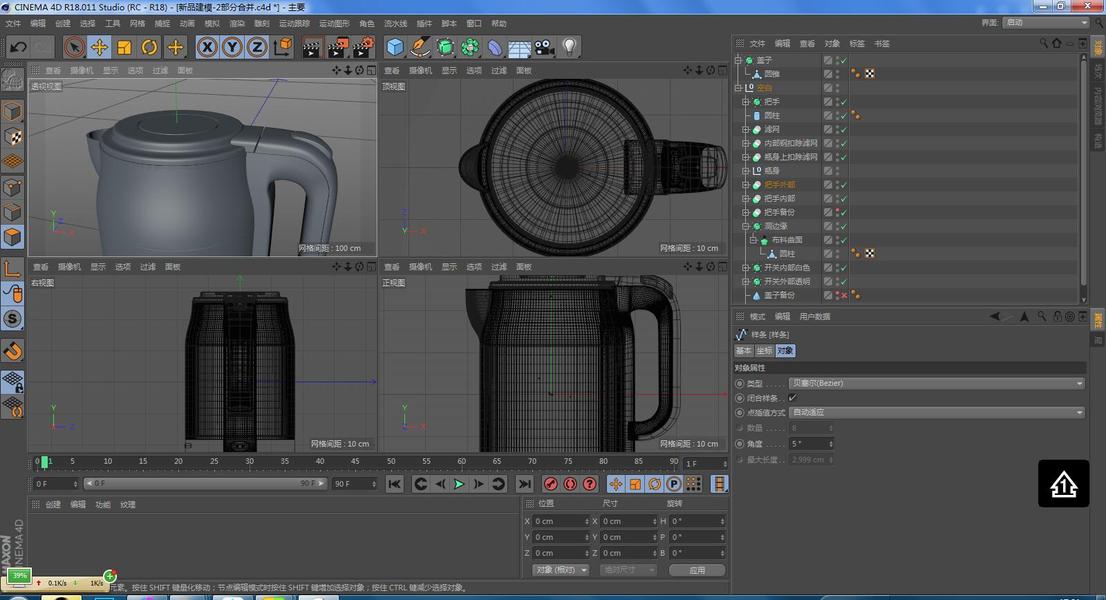Toggle the X axis lock
Image resolution: width=1106 pixels, height=600 pixels.
[x=207, y=47]
